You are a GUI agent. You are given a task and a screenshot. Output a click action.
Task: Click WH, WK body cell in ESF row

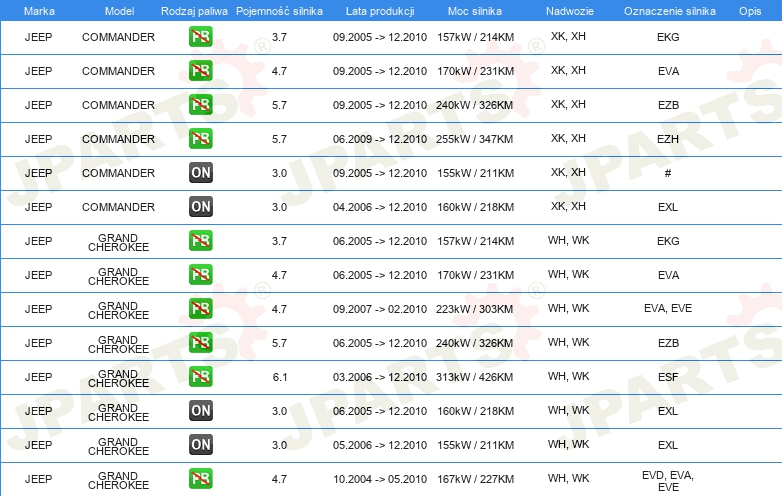click(569, 376)
